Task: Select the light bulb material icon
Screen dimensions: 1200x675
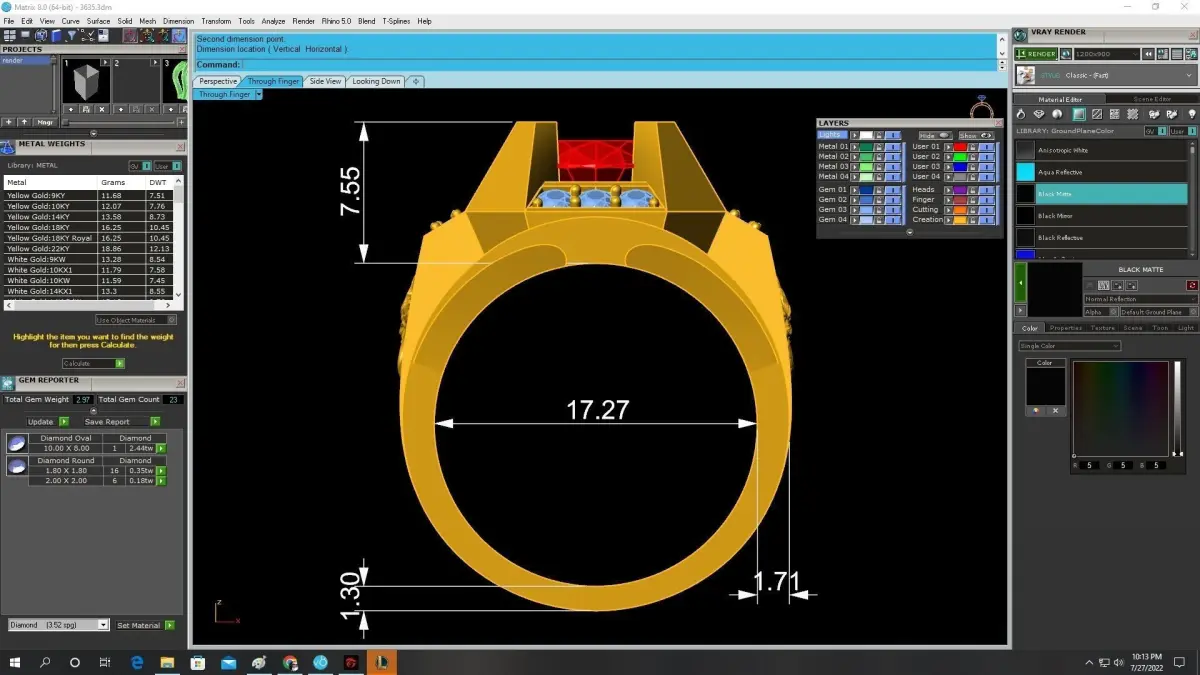Action: coord(1192,114)
